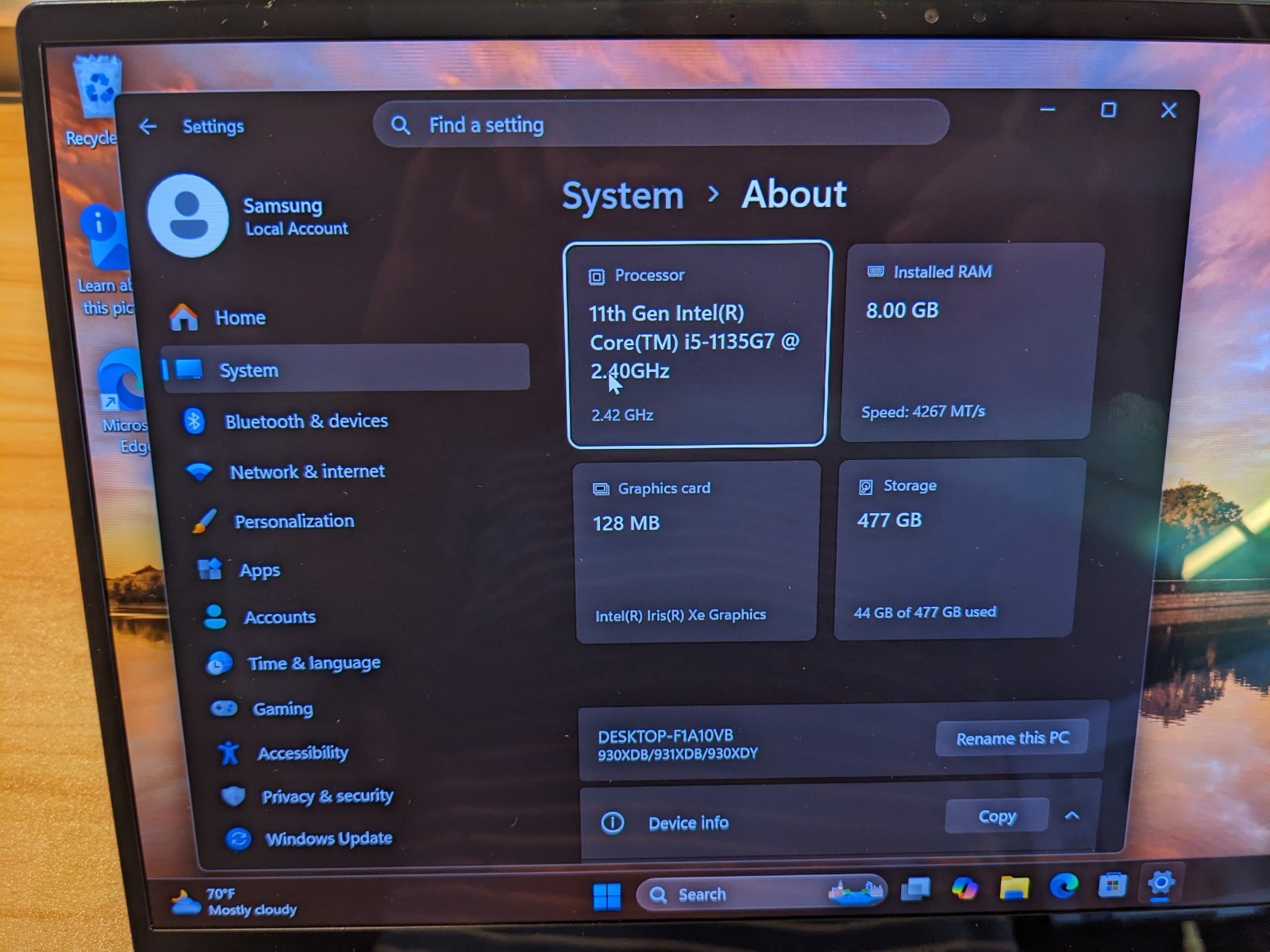Click the Intel(R) Iris(R) Xe Graphics text
1270x952 pixels.
680,615
